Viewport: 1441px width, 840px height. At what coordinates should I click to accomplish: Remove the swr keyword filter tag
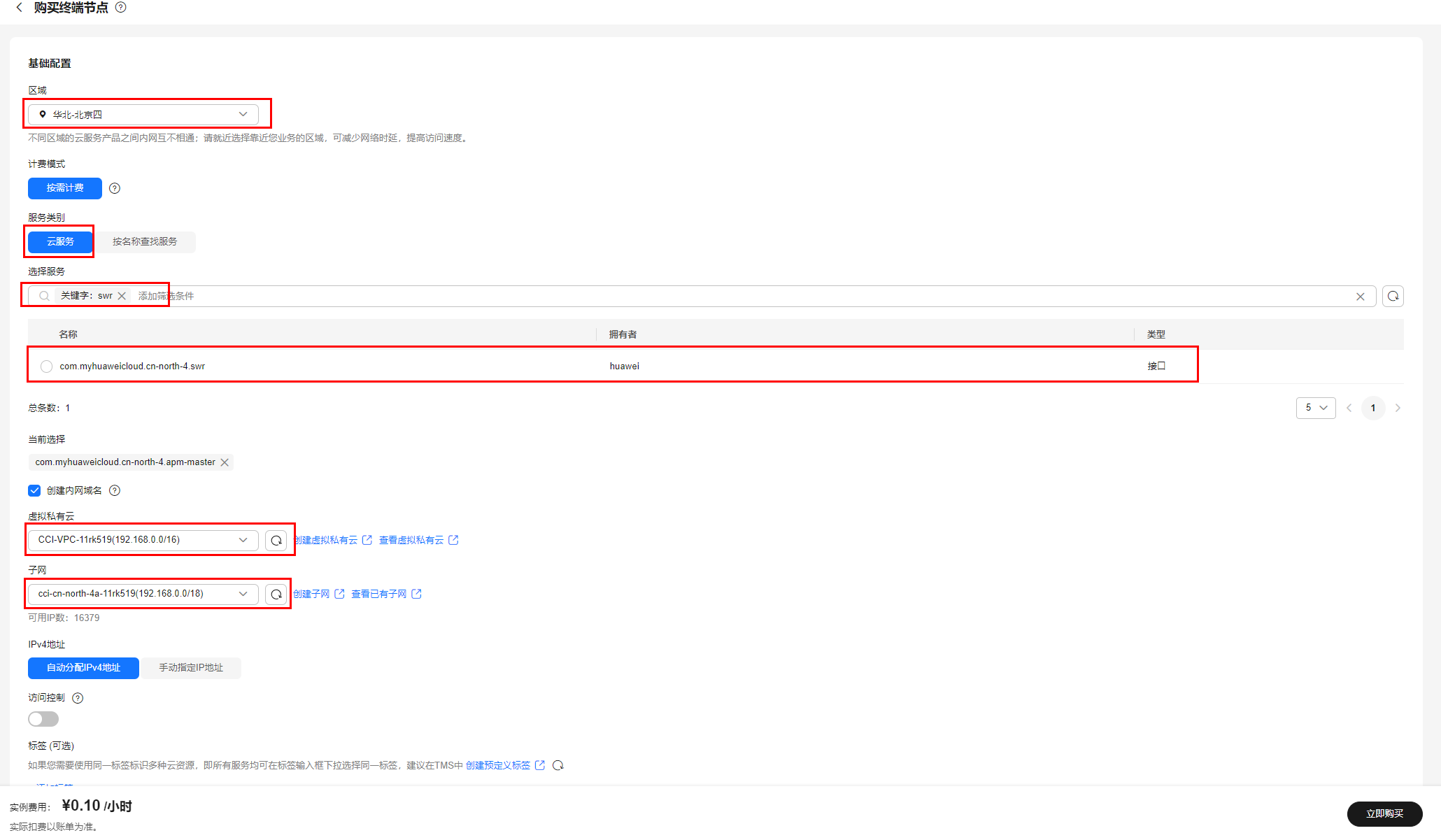[122, 296]
